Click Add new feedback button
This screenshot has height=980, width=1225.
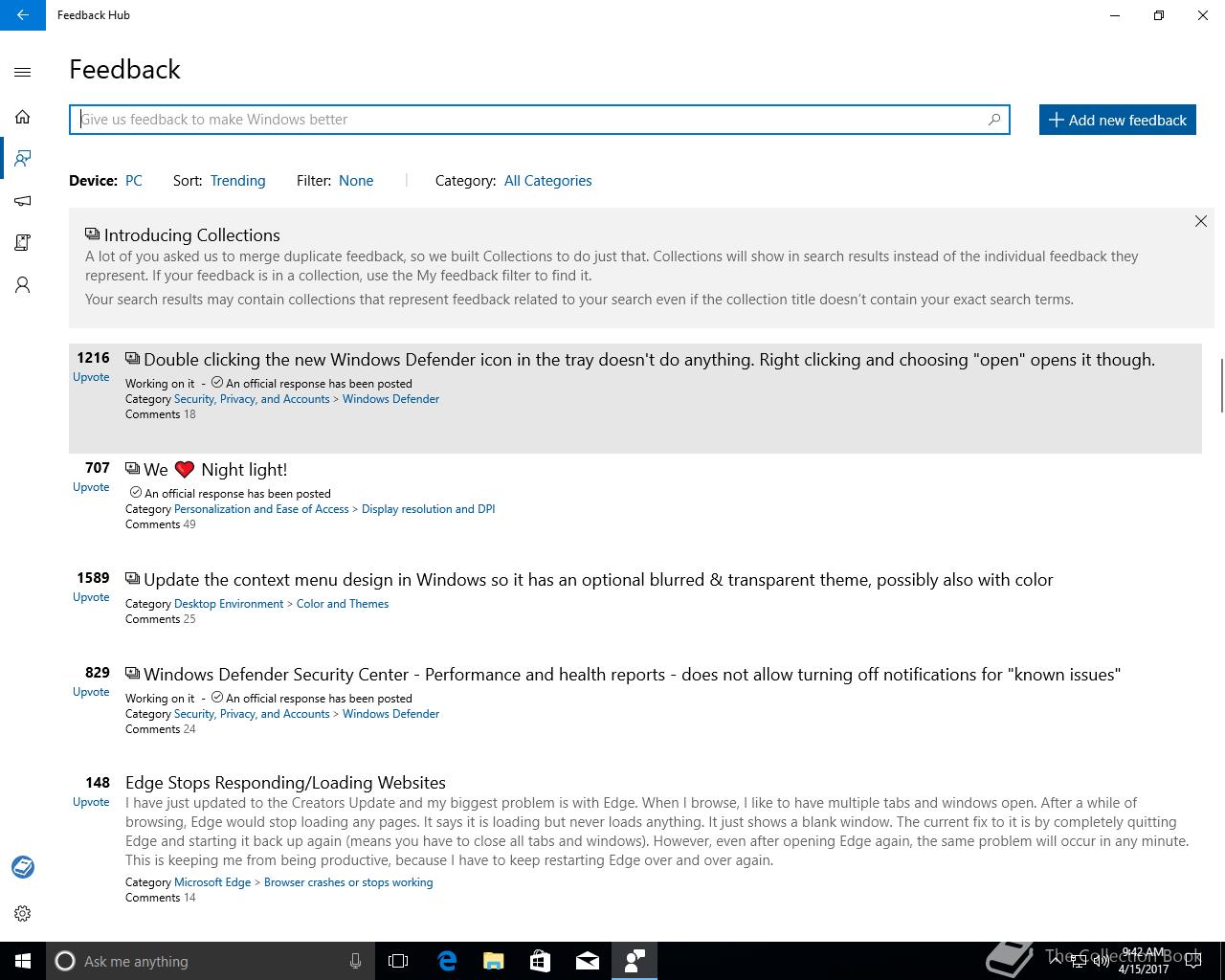(x=1118, y=120)
